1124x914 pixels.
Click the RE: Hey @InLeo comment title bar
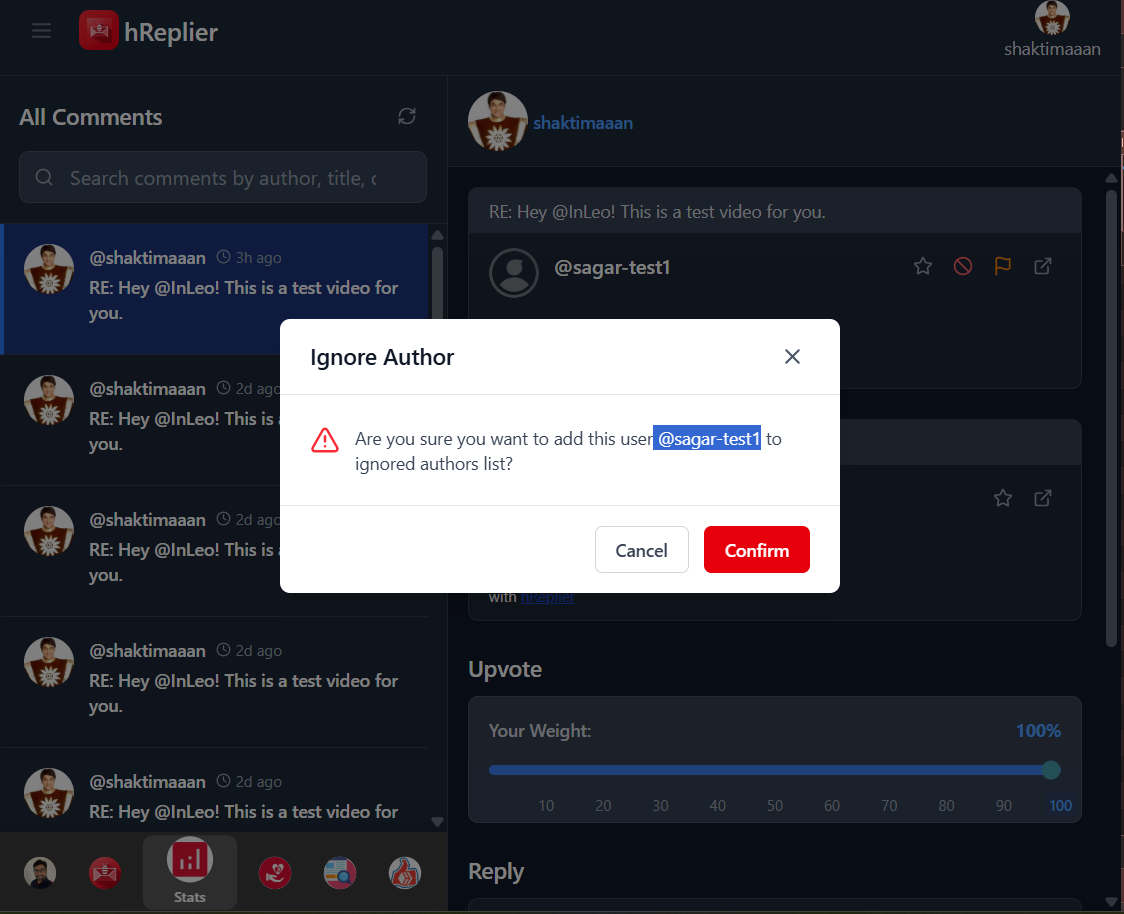pyautogui.click(x=774, y=211)
